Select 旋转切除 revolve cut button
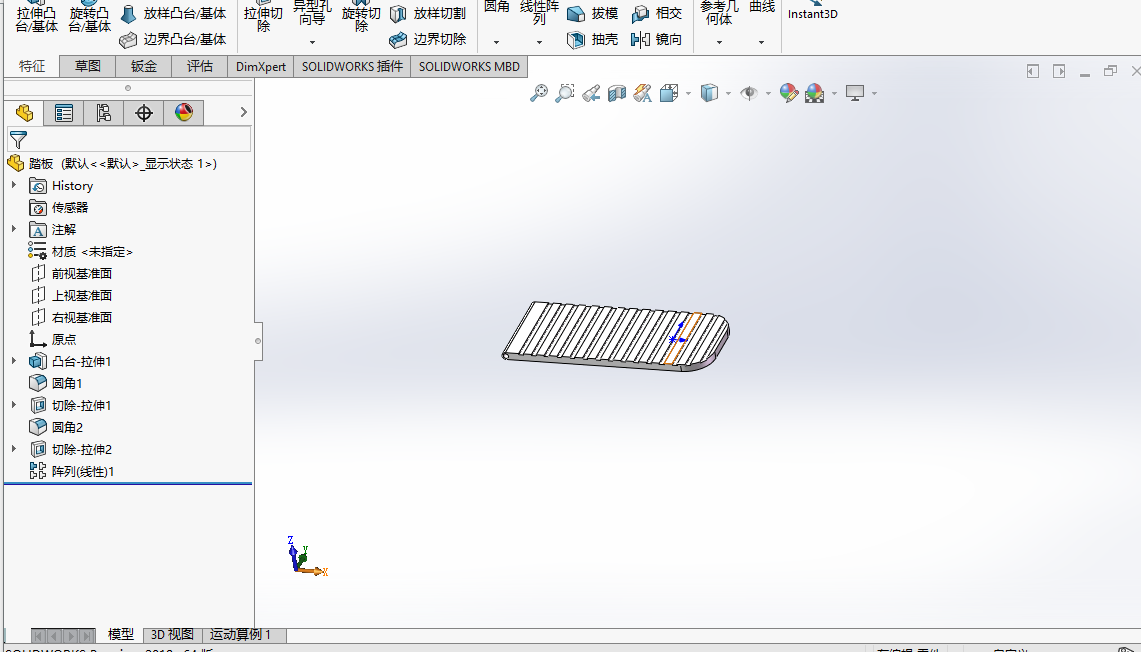Image resolution: width=1141 pixels, height=652 pixels. [x=361, y=16]
